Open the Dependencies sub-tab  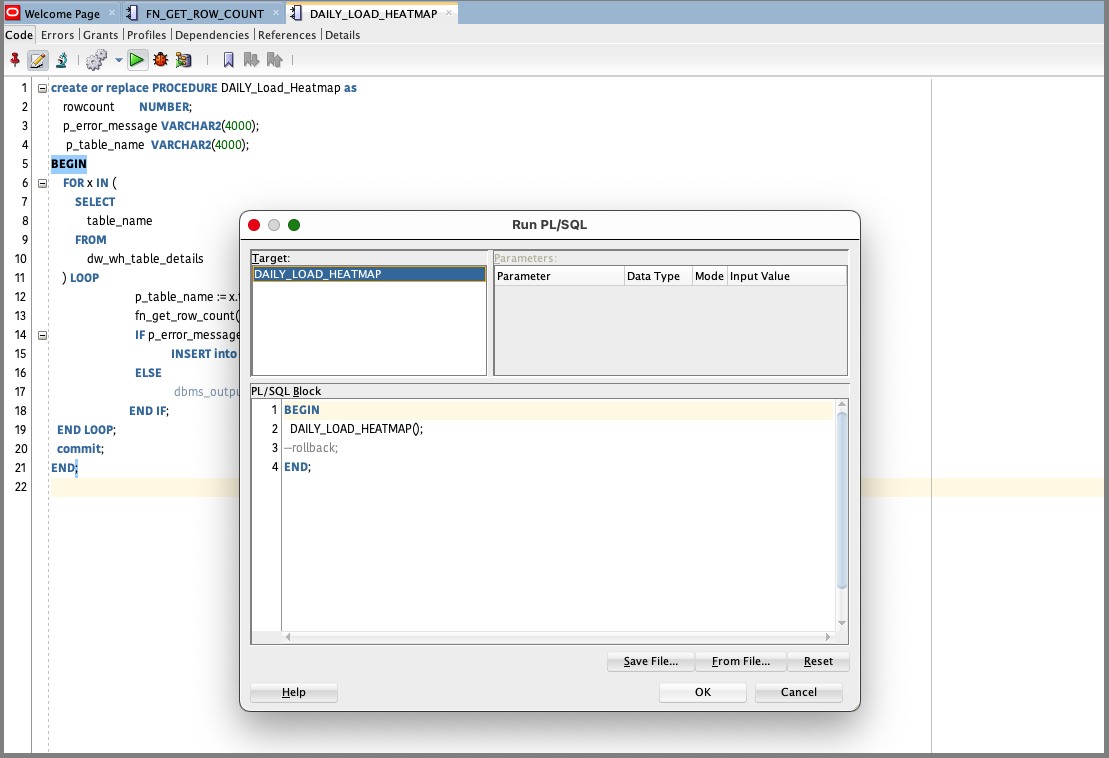pos(212,35)
